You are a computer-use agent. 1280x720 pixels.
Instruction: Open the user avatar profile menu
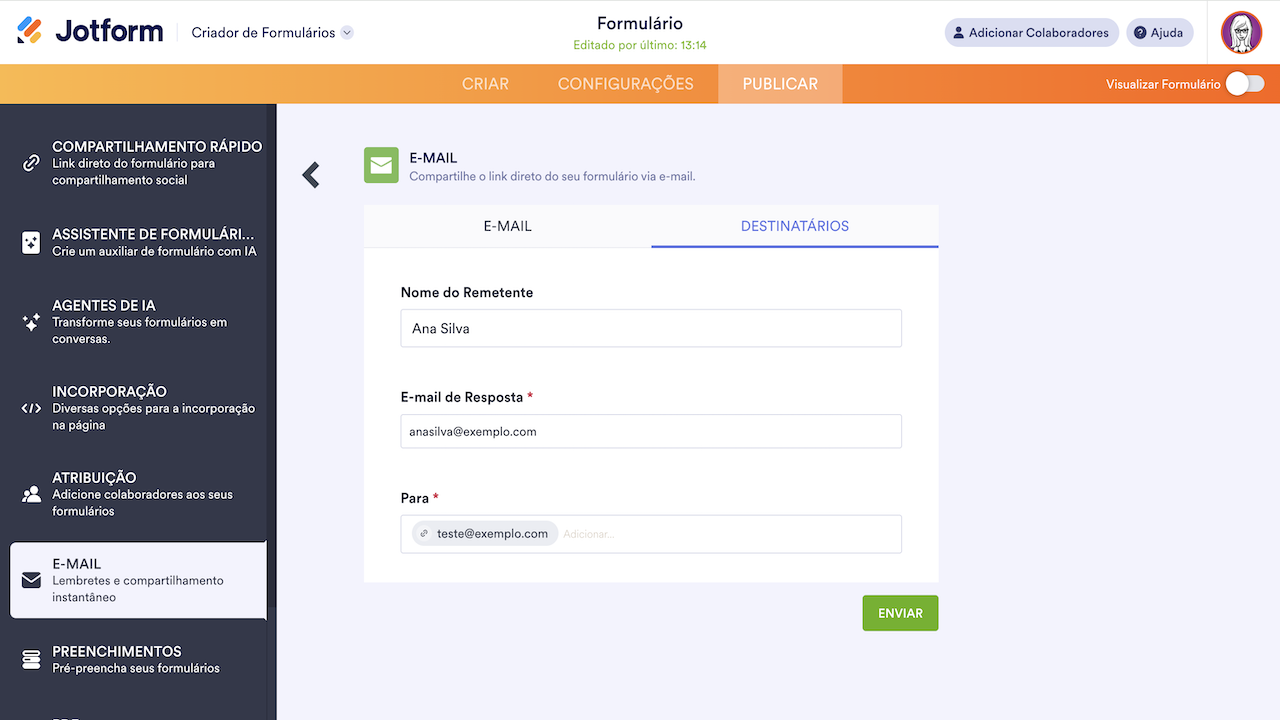[1241, 33]
